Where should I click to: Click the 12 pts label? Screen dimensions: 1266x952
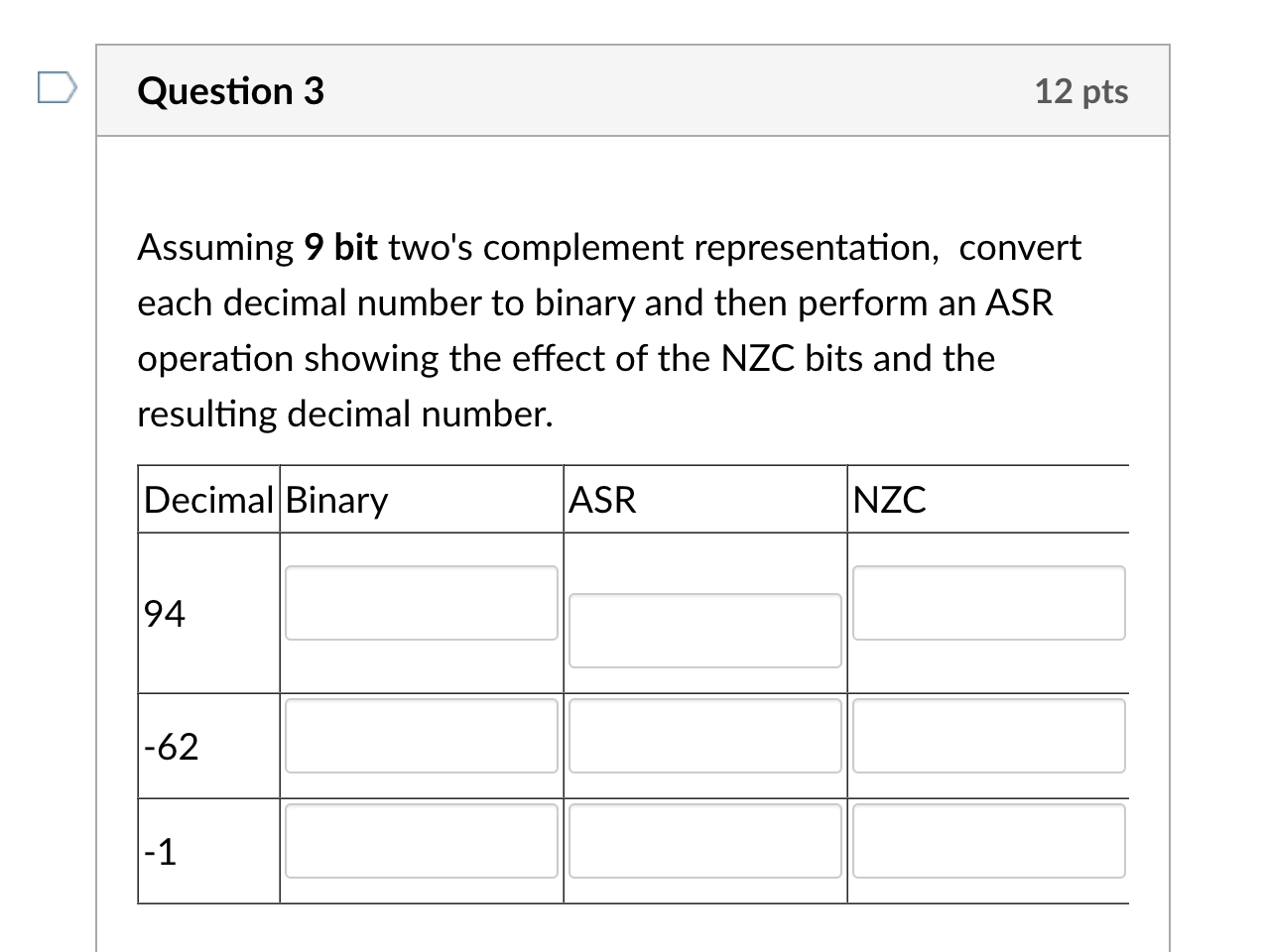1082,91
